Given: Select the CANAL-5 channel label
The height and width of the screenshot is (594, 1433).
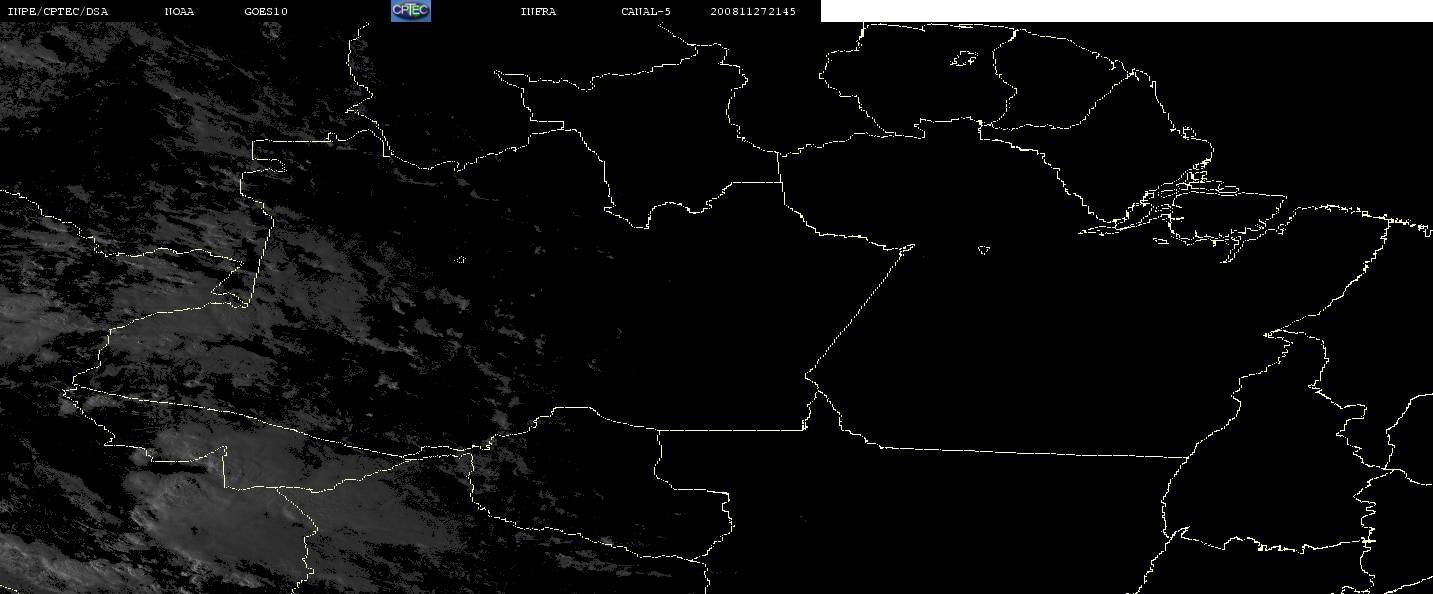Looking at the screenshot, I should coord(646,12).
